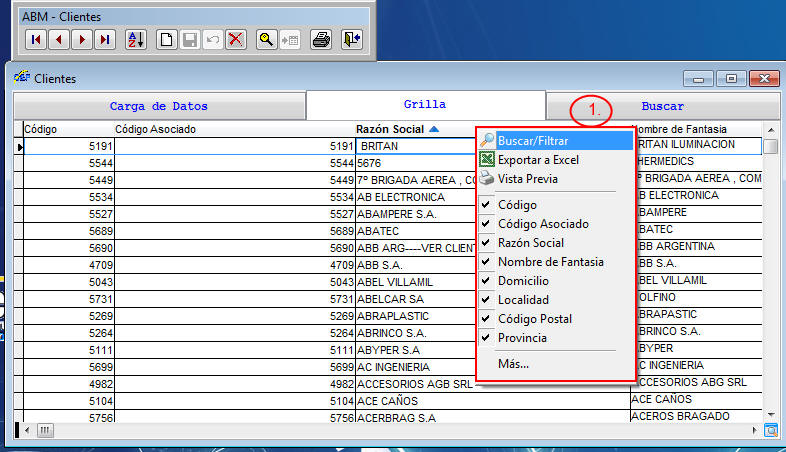Jump to the last record
The image size is (786, 452).
[105, 40]
